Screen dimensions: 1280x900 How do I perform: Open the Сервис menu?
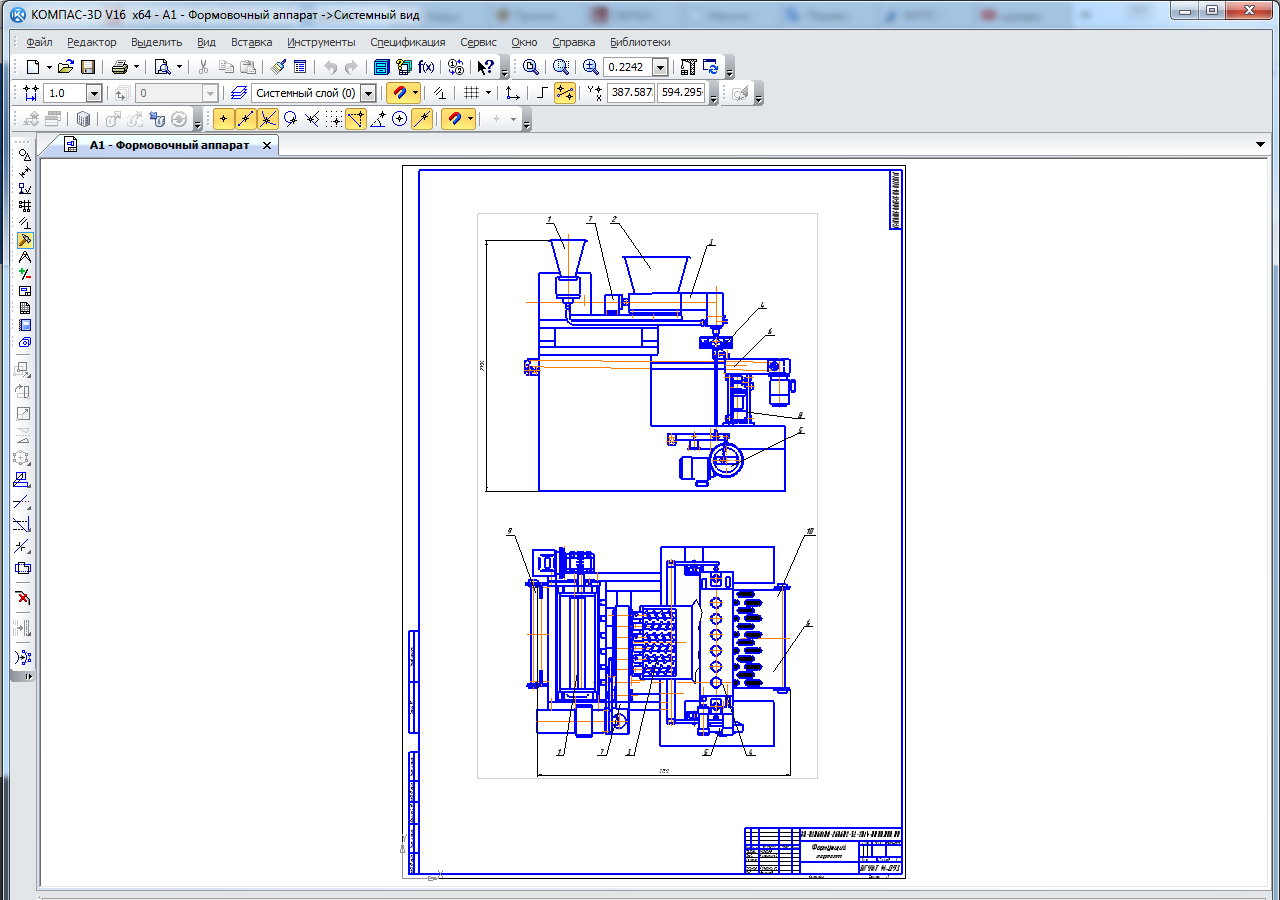[x=478, y=42]
